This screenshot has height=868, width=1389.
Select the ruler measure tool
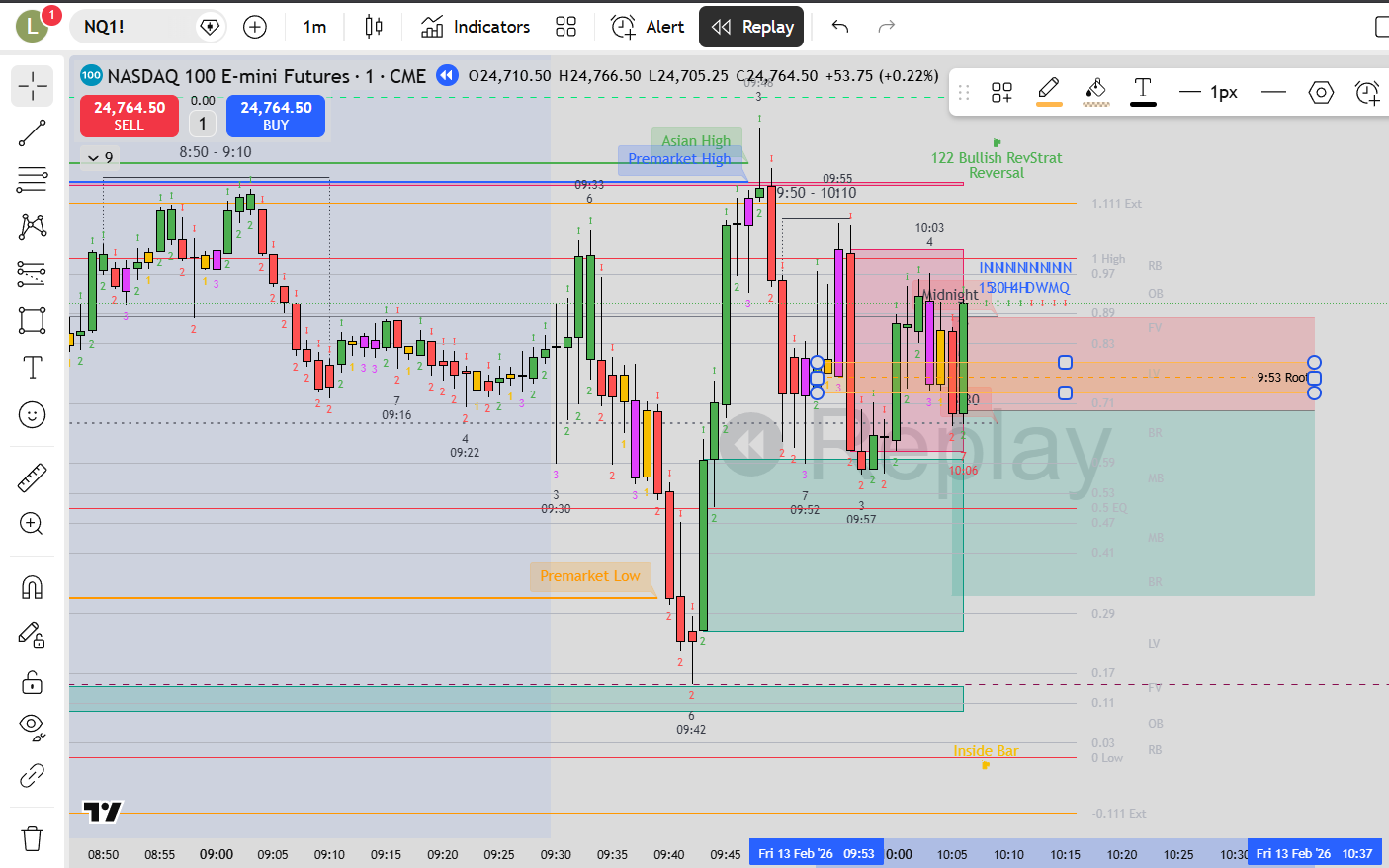(32, 477)
